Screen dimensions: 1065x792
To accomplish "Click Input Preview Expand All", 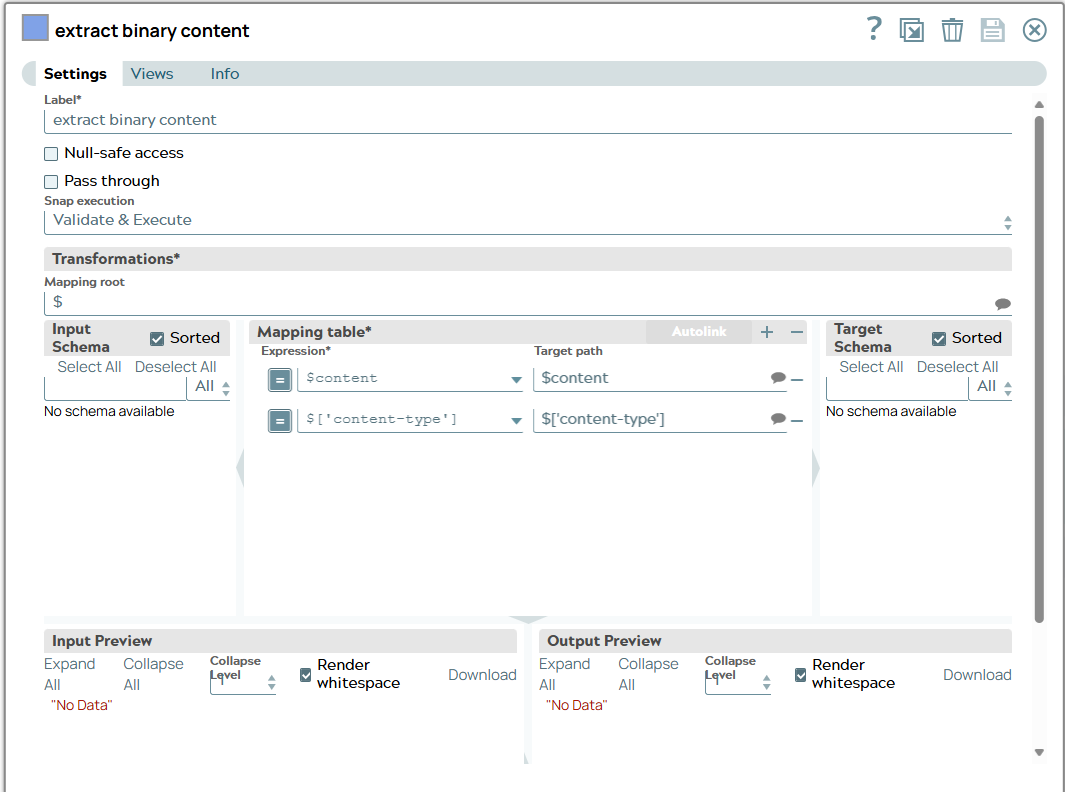I will point(69,674).
